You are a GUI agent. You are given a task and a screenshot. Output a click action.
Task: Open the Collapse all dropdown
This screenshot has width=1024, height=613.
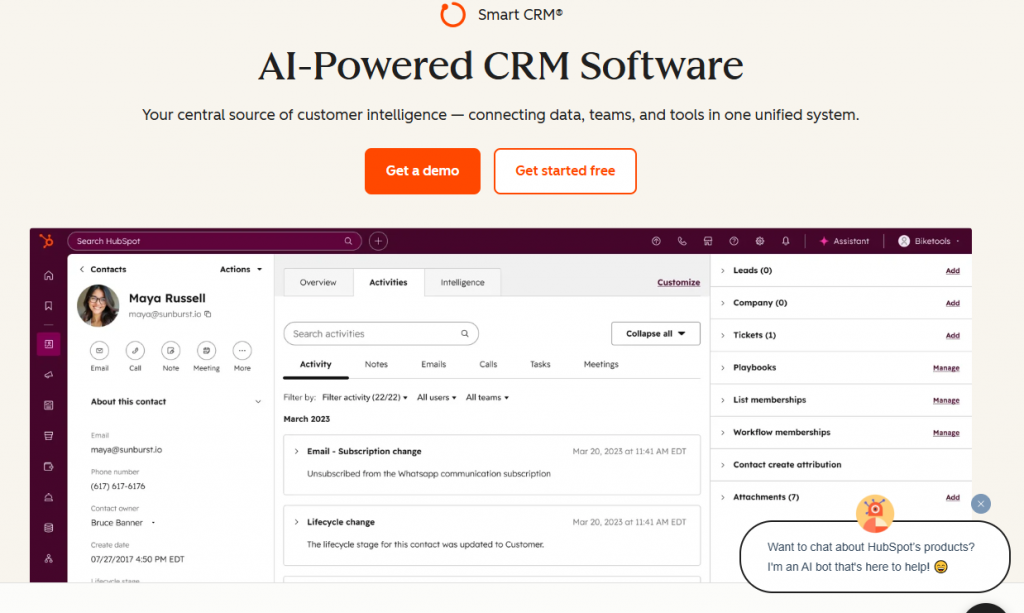pyautogui.click(x=656, y=334)
